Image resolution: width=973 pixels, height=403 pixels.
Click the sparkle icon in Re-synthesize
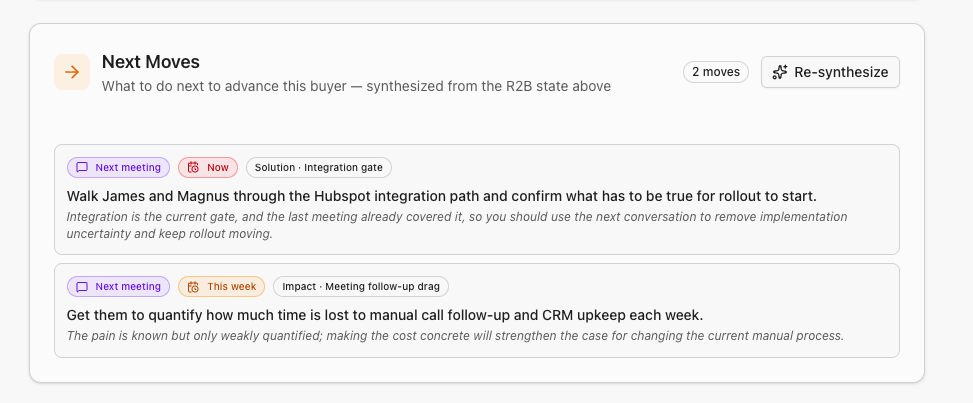pyautogui.click(x=779, y=72)
